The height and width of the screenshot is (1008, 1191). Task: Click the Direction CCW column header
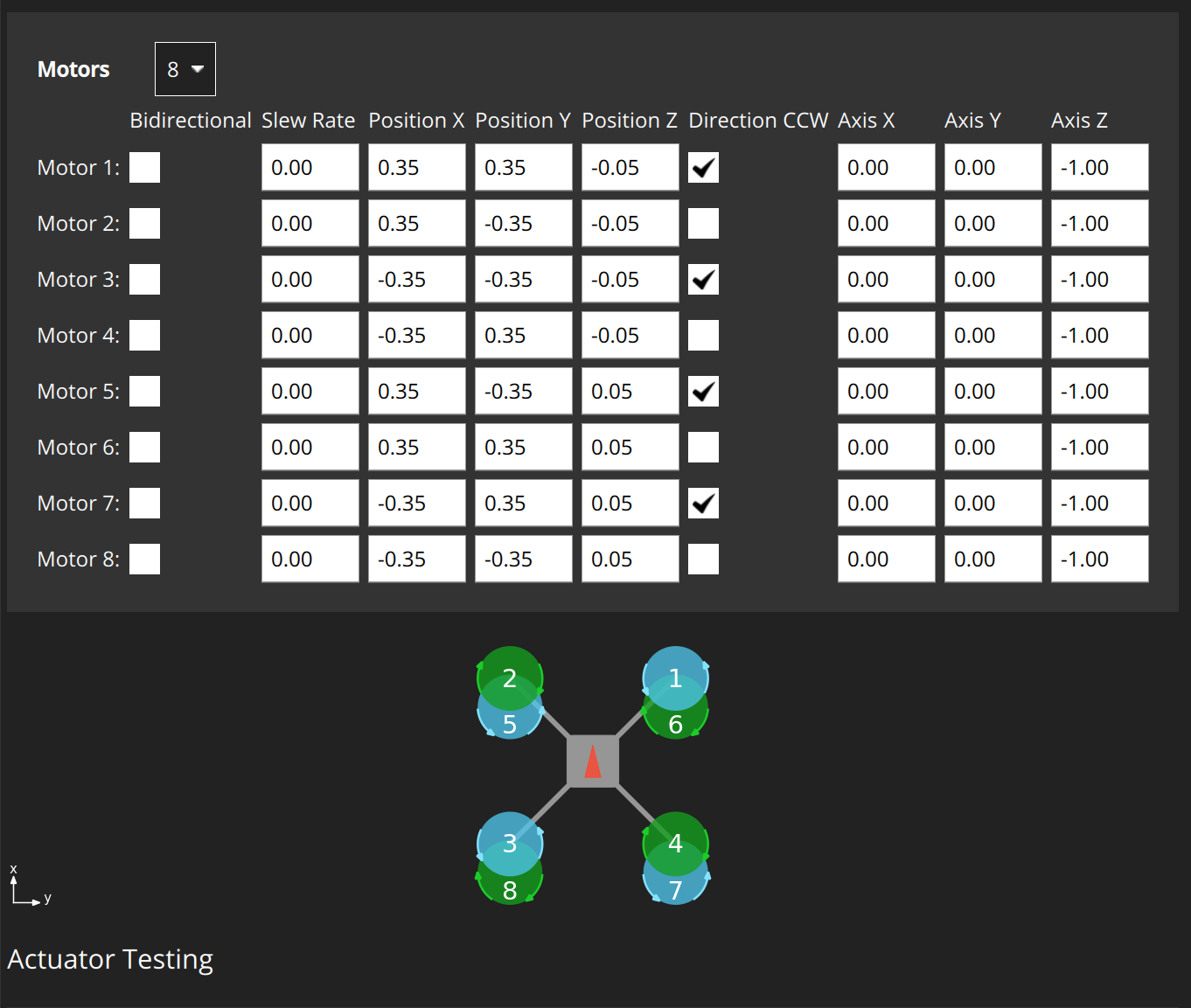click(758, 121)
